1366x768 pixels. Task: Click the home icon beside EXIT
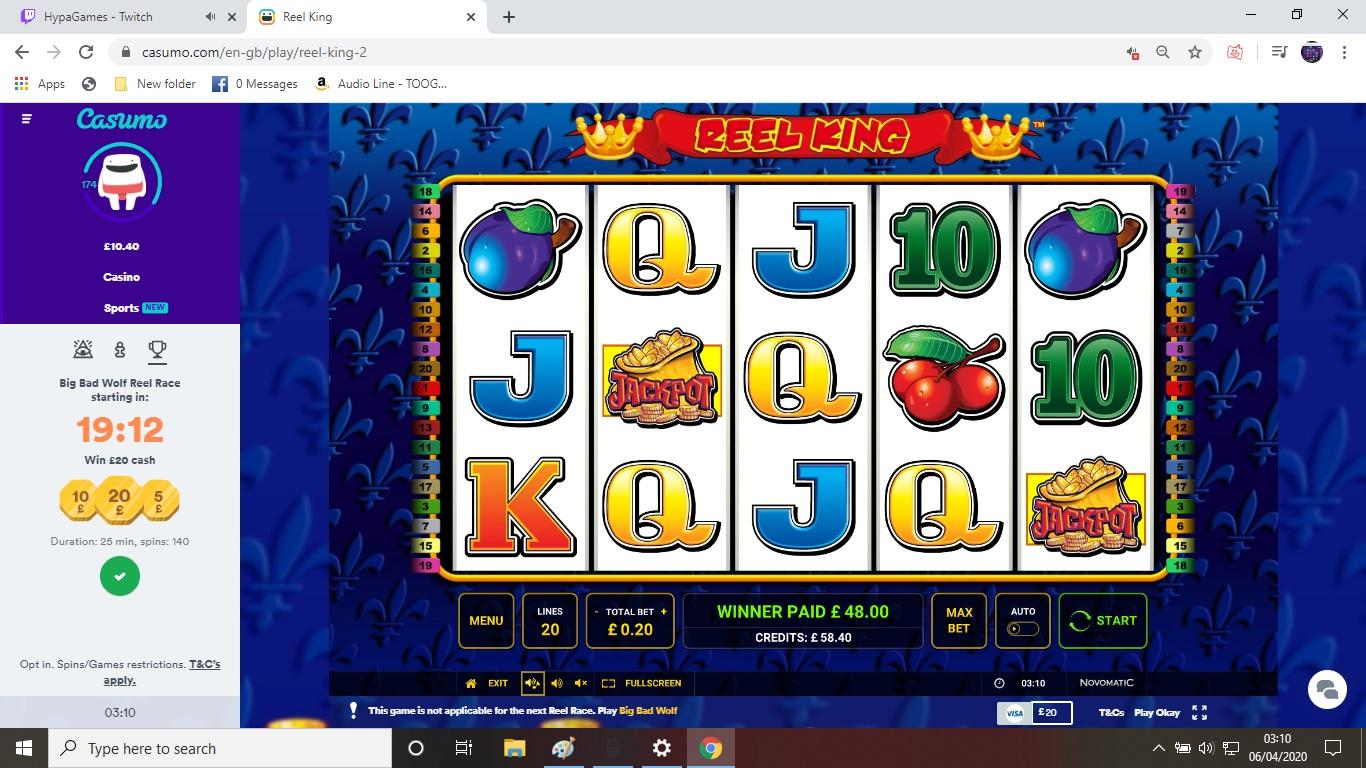tap(471, 683)
